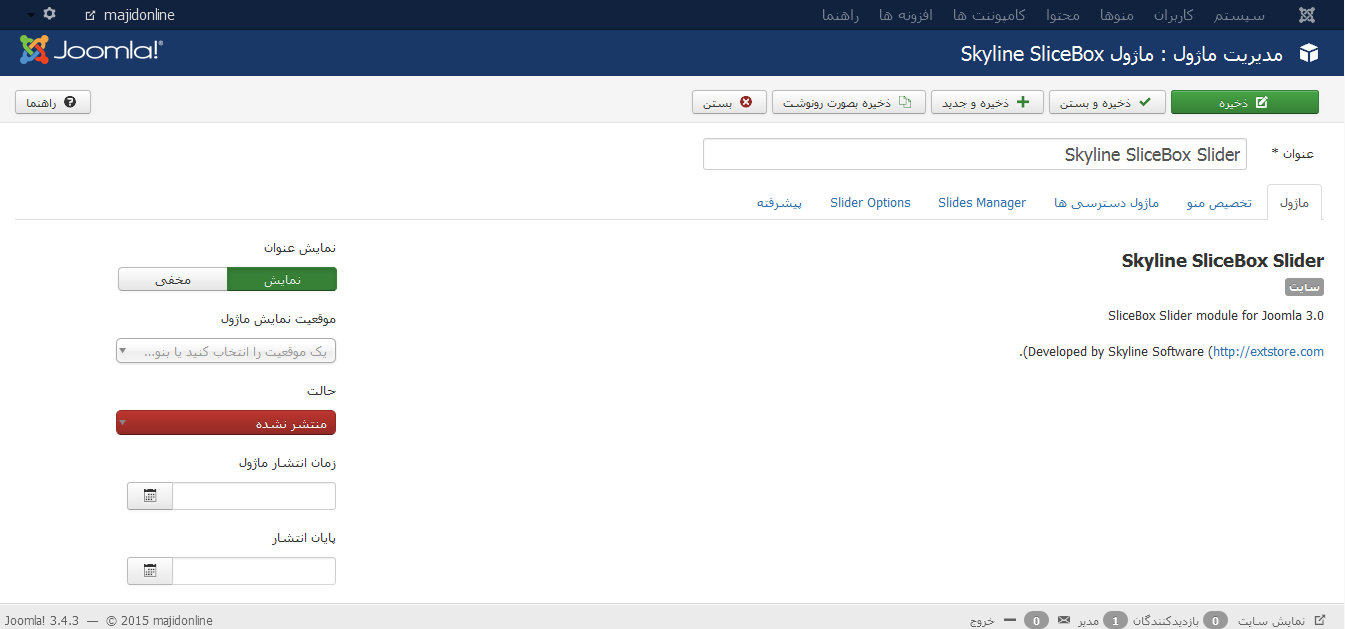Open the سیستم menu
1345x629 pixels.
(x=1239, y=15)
